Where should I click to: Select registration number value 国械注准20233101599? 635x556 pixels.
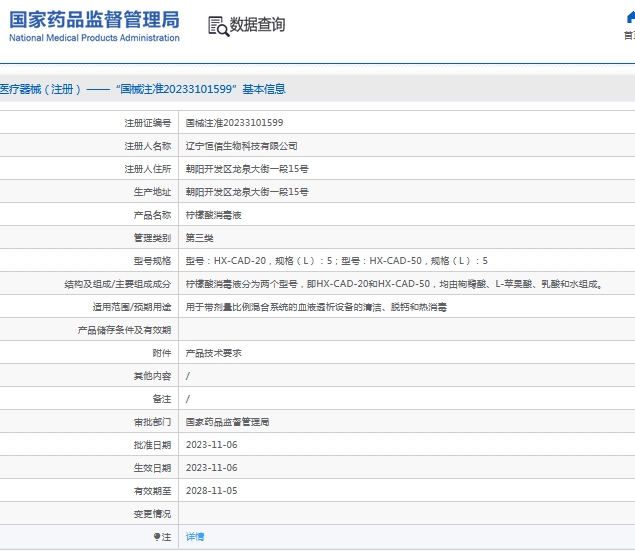(234, 123)
